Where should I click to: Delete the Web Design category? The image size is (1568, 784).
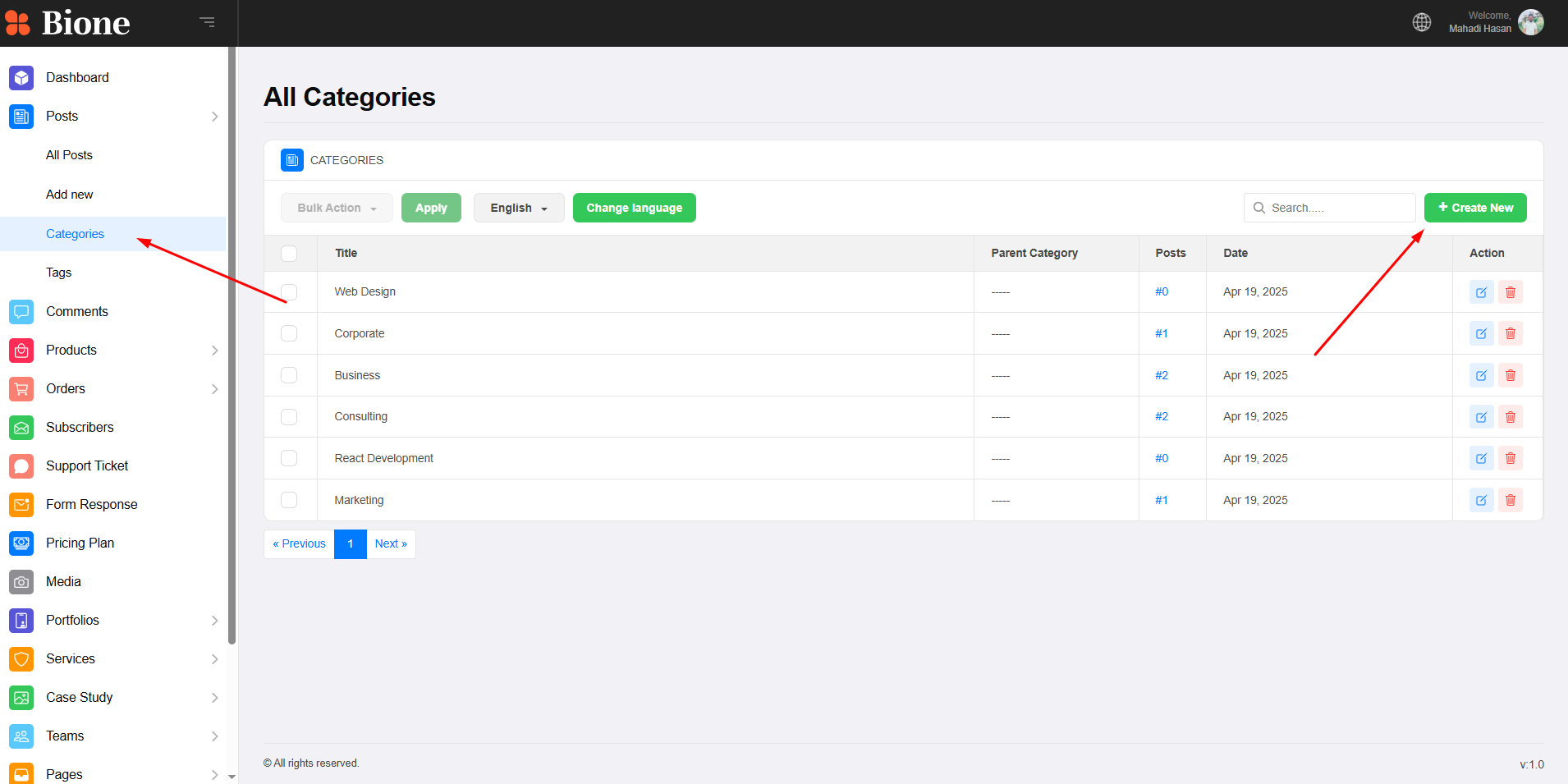coord(1511,292)
